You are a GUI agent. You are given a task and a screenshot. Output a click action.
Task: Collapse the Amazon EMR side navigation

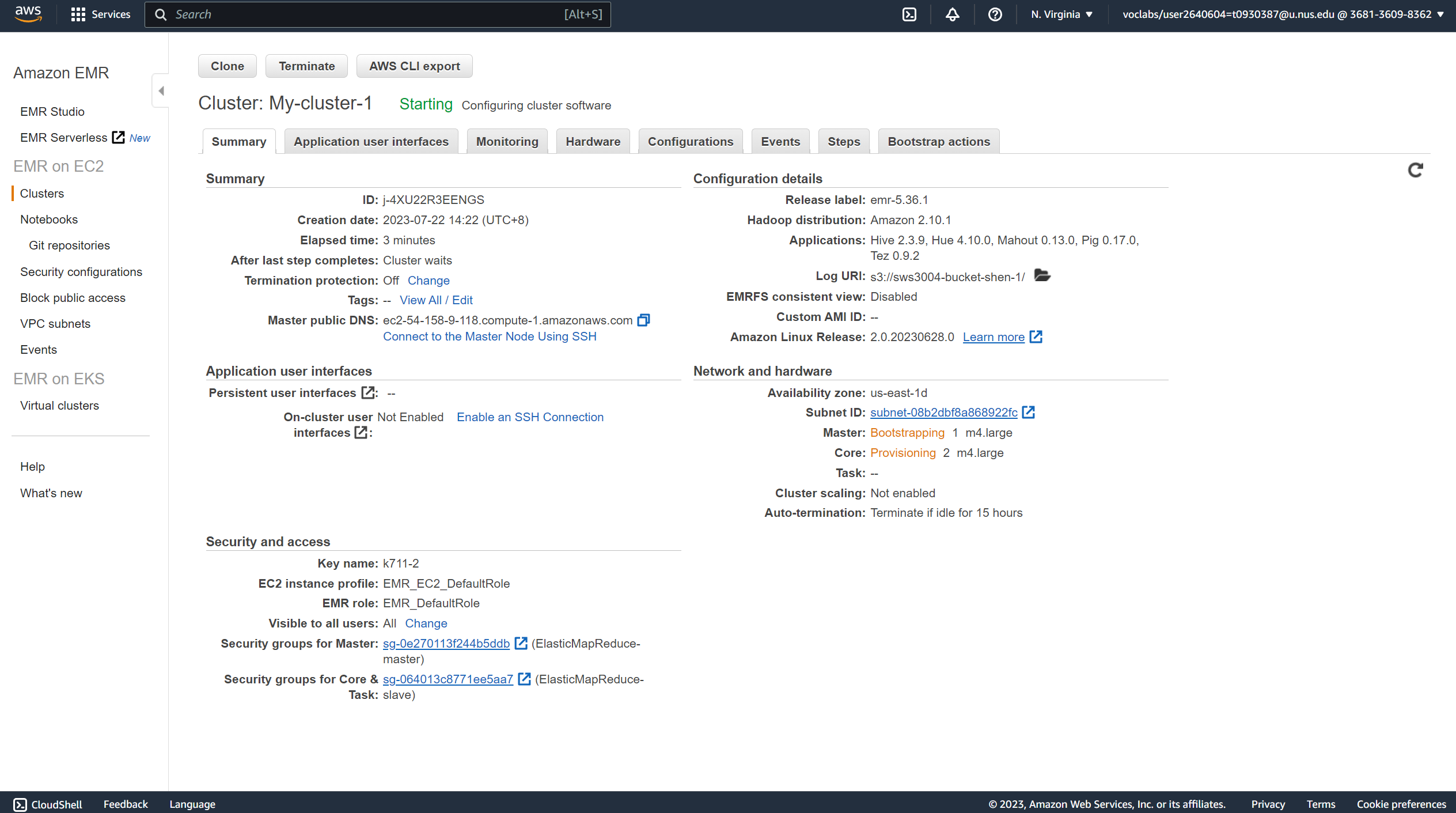point(161,90)
